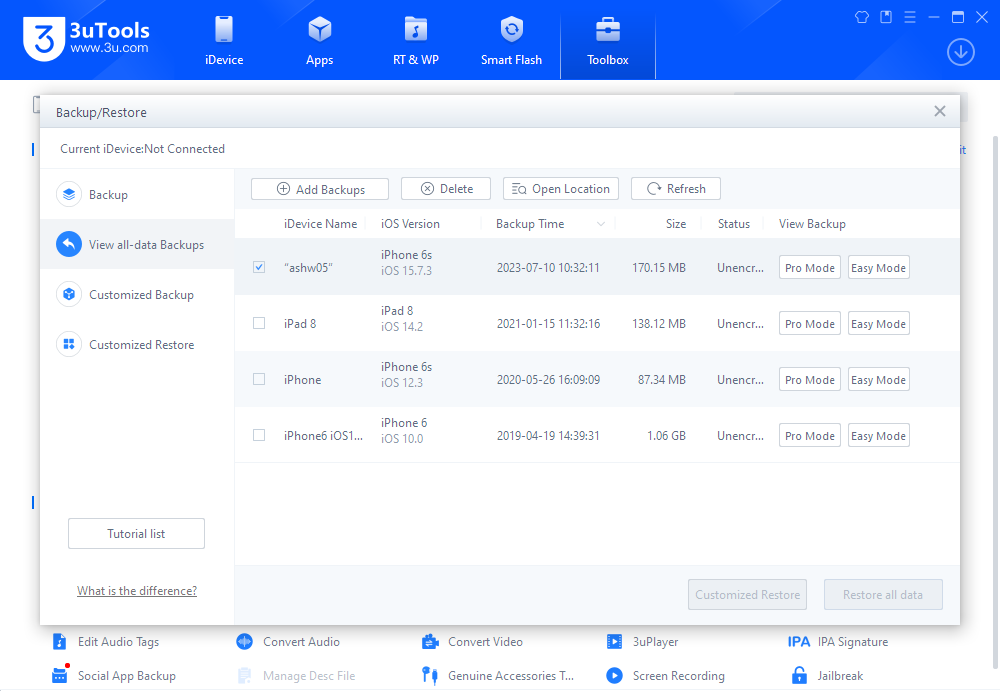Screen dimensions: 1000x691
Task: Click the skin shirt icon in title bar
Action: coord(862,17)
